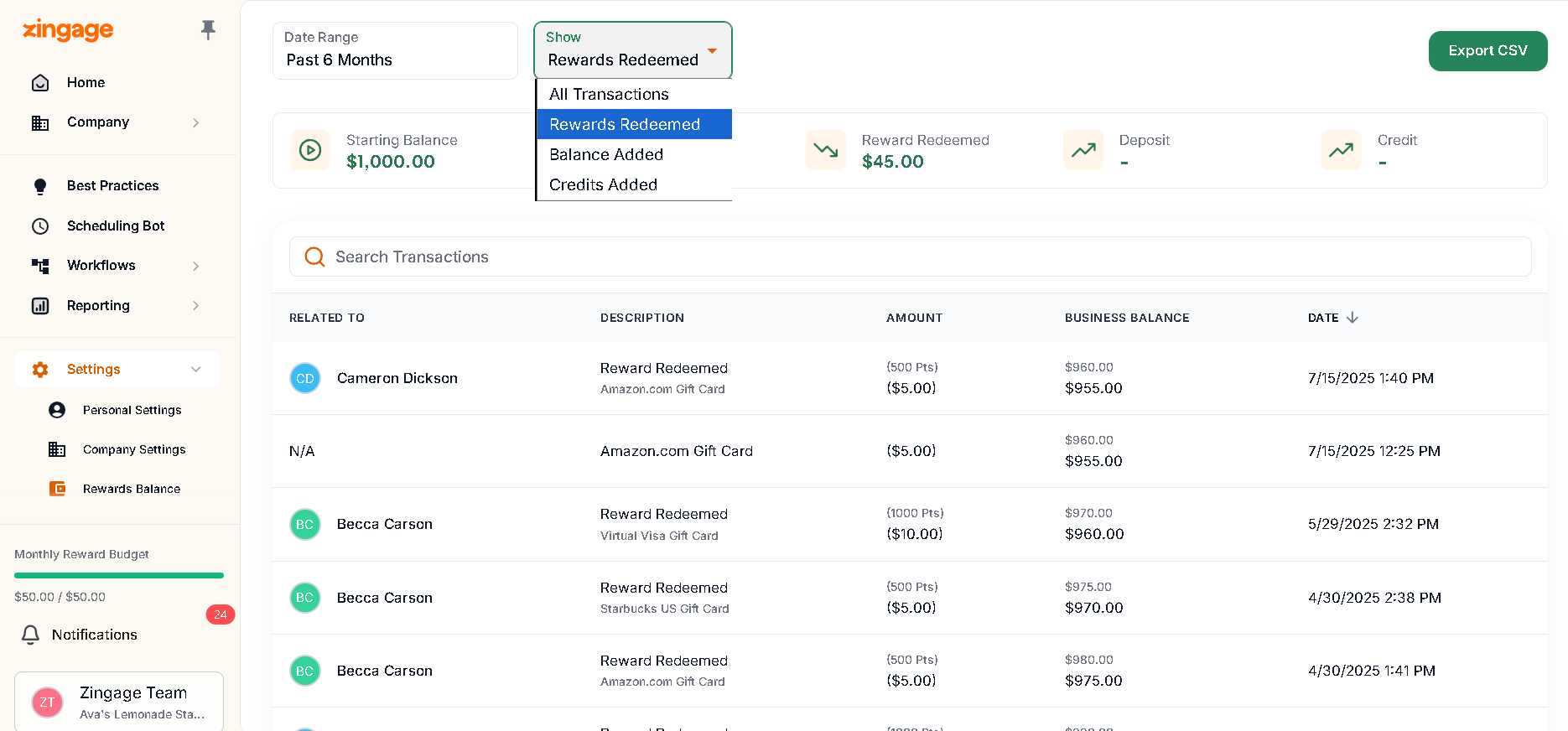
Task: Click Cameron Dickson's CD avatar
Action: (x=305, y=378)
